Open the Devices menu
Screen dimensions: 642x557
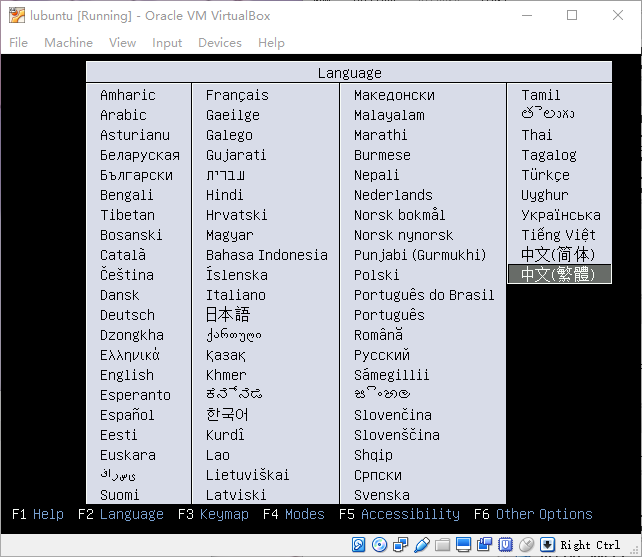click(x=219, y=43)
